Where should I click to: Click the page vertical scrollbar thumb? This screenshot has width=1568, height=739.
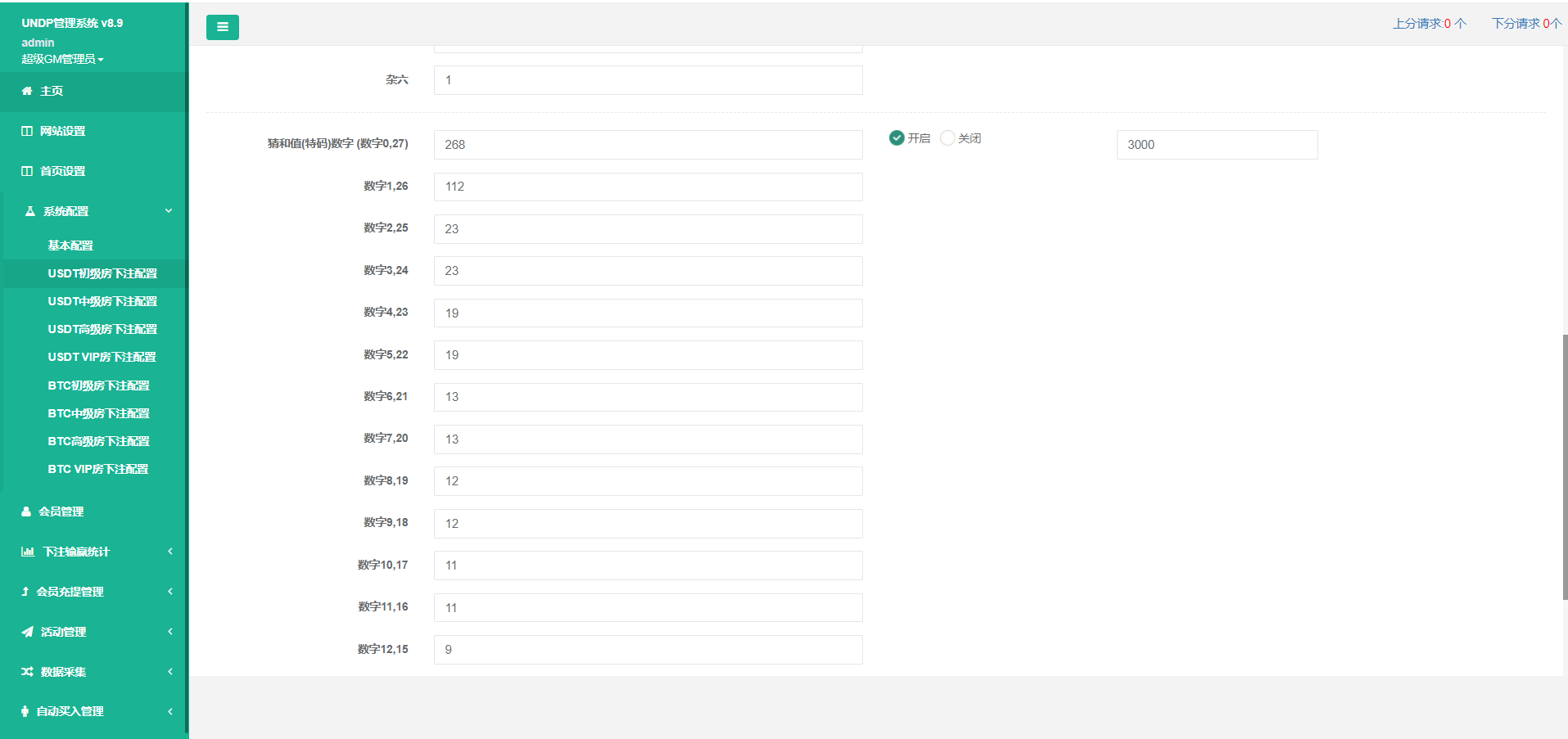pos(1565,466)
